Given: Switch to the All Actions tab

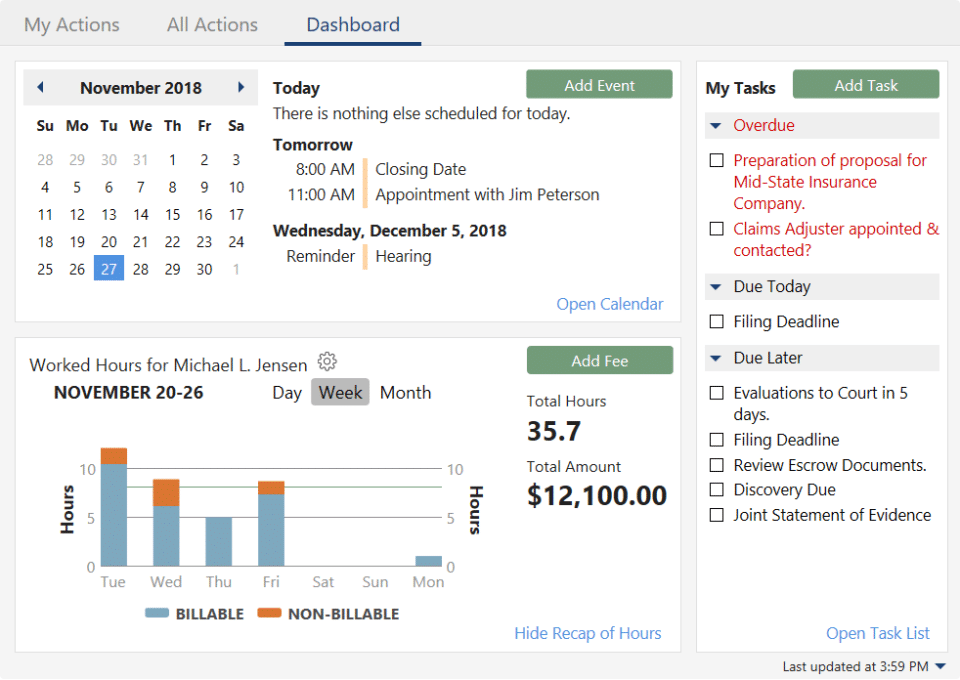Looking at the screenshot, I should [x=212, y=24].
